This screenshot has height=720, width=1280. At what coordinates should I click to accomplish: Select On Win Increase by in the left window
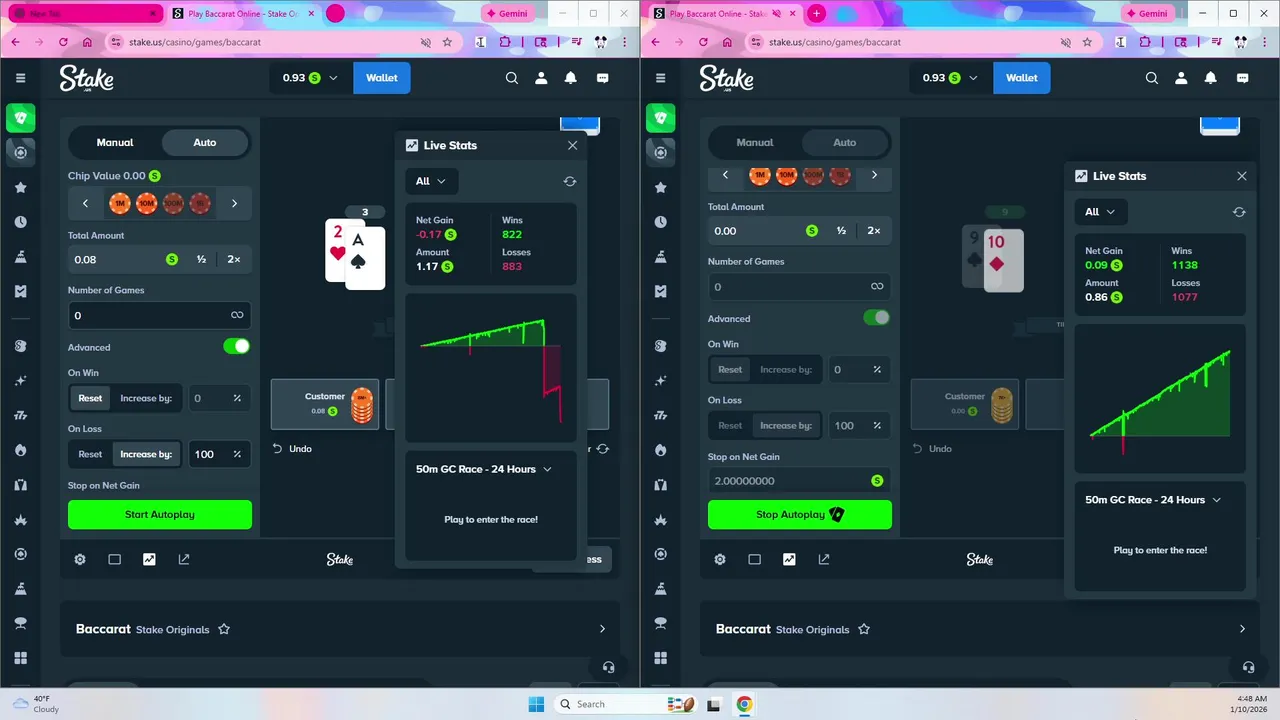pyautogui.click(x=146, y=398)
